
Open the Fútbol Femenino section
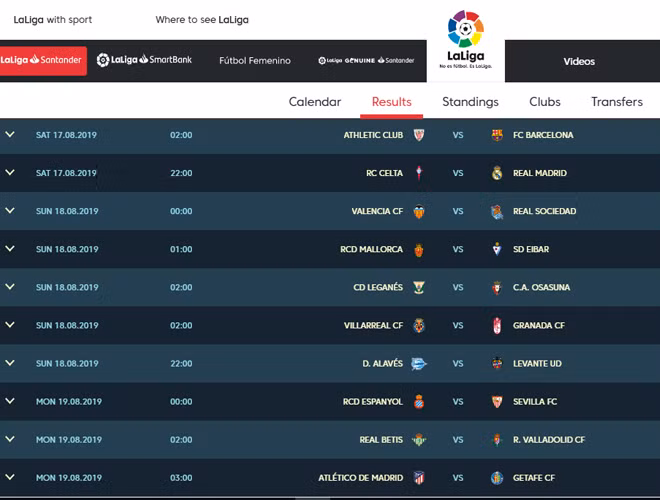(255, 61)
